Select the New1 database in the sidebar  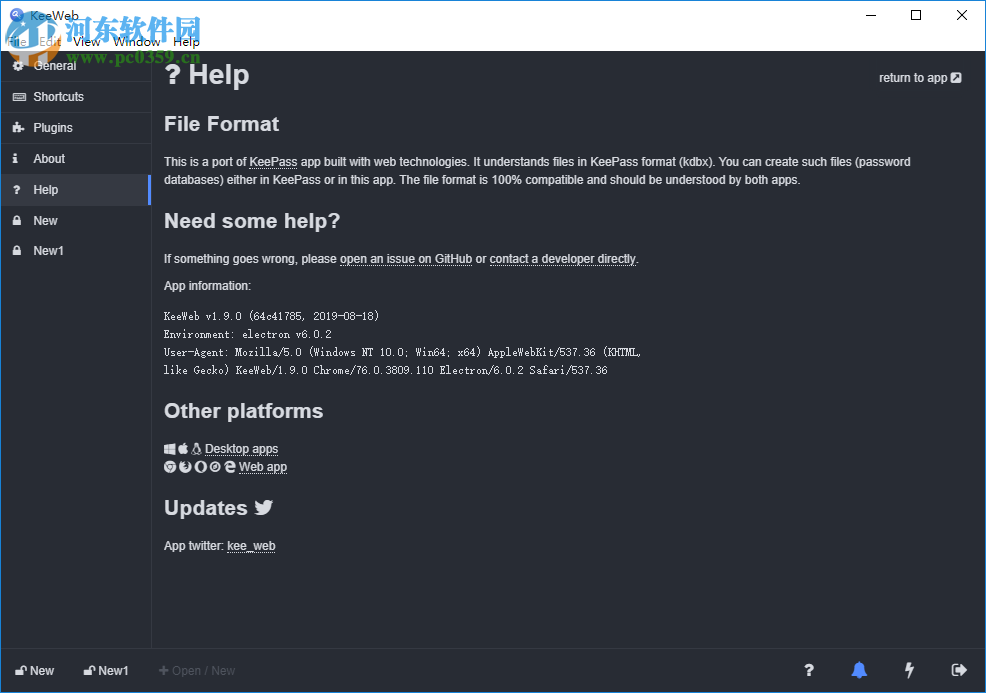click(50, 250)
